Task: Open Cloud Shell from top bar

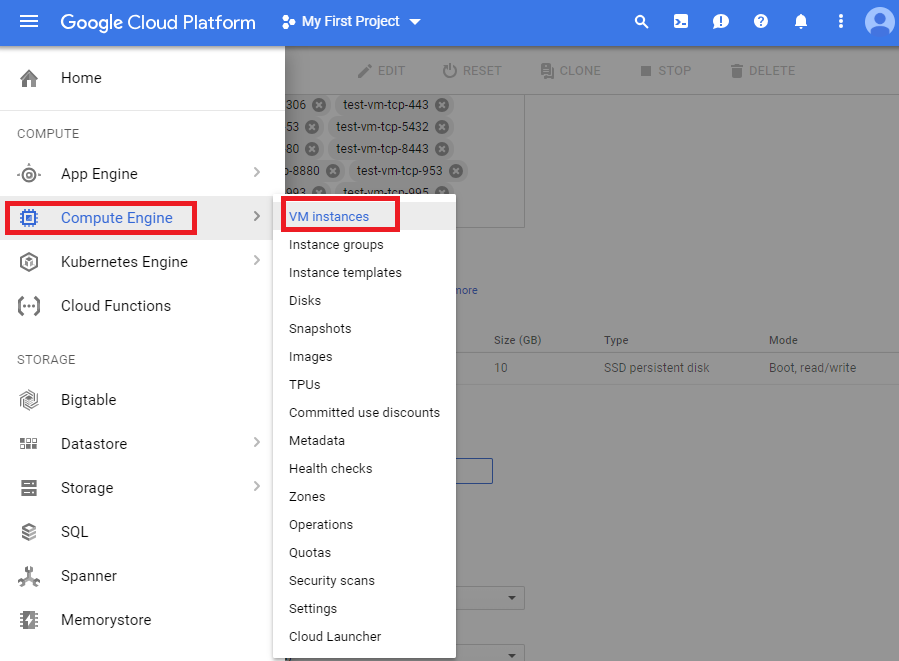Action: (x=681, y=21)
